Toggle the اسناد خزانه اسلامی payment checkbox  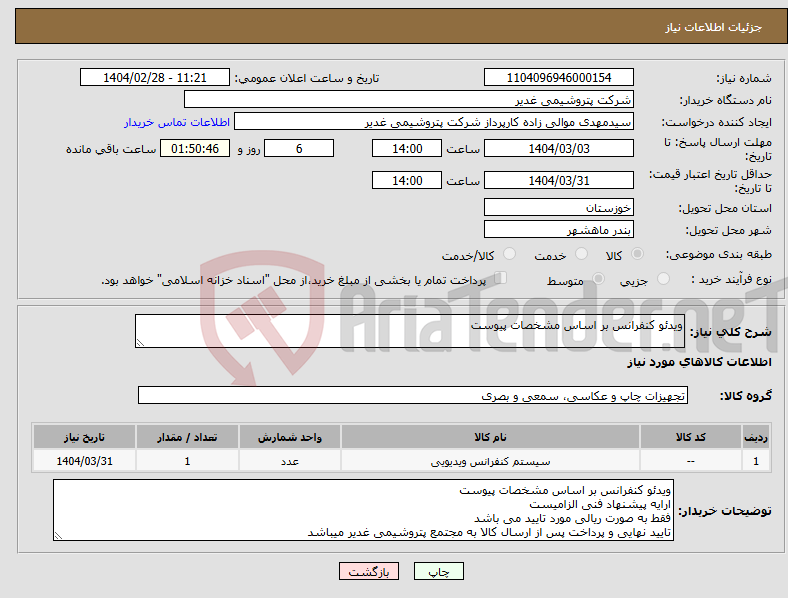point(500,278)
